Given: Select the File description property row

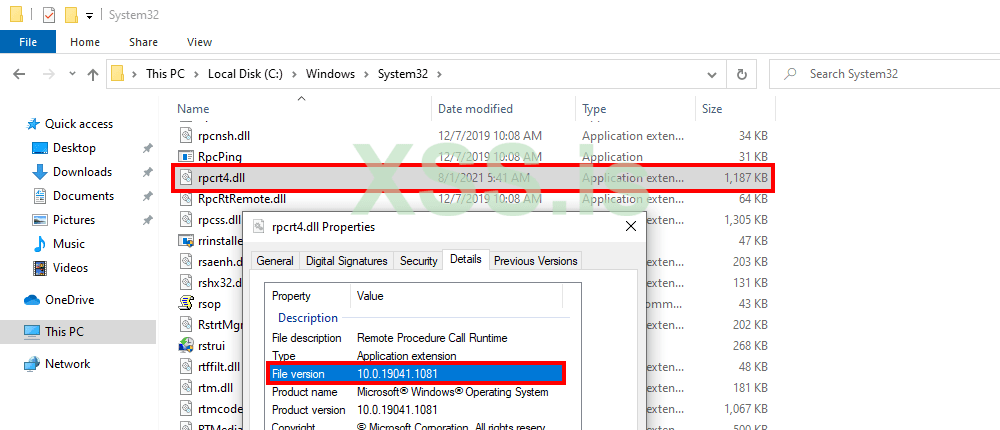Looking at the screenshot, I should tap(418, 337).
